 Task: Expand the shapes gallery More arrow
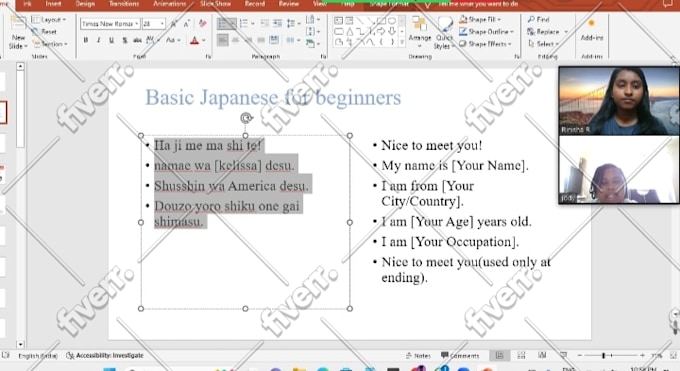pos(402,42)
